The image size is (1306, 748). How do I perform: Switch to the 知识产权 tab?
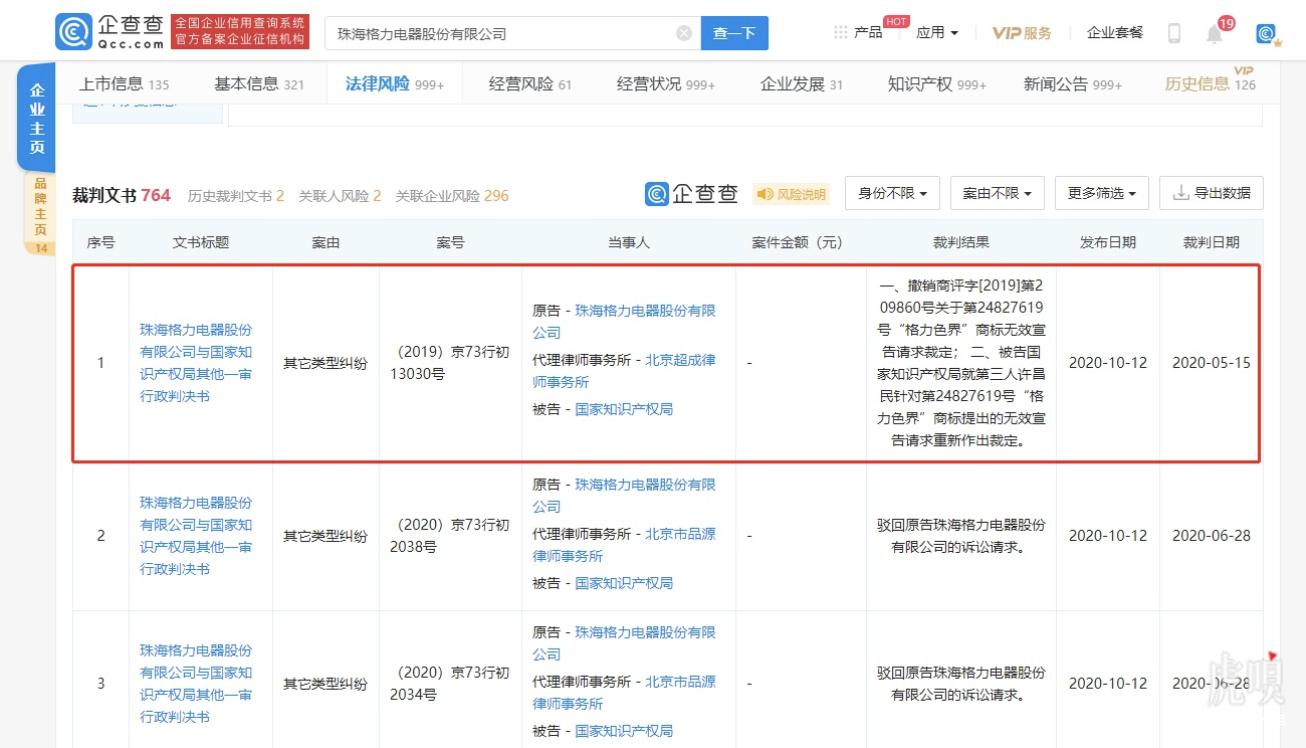pyautogui.click(x=937, y=84)
